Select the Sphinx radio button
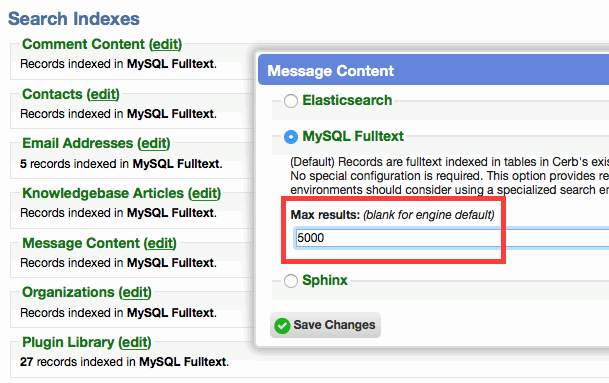609x383 pixels. point(291,280)
